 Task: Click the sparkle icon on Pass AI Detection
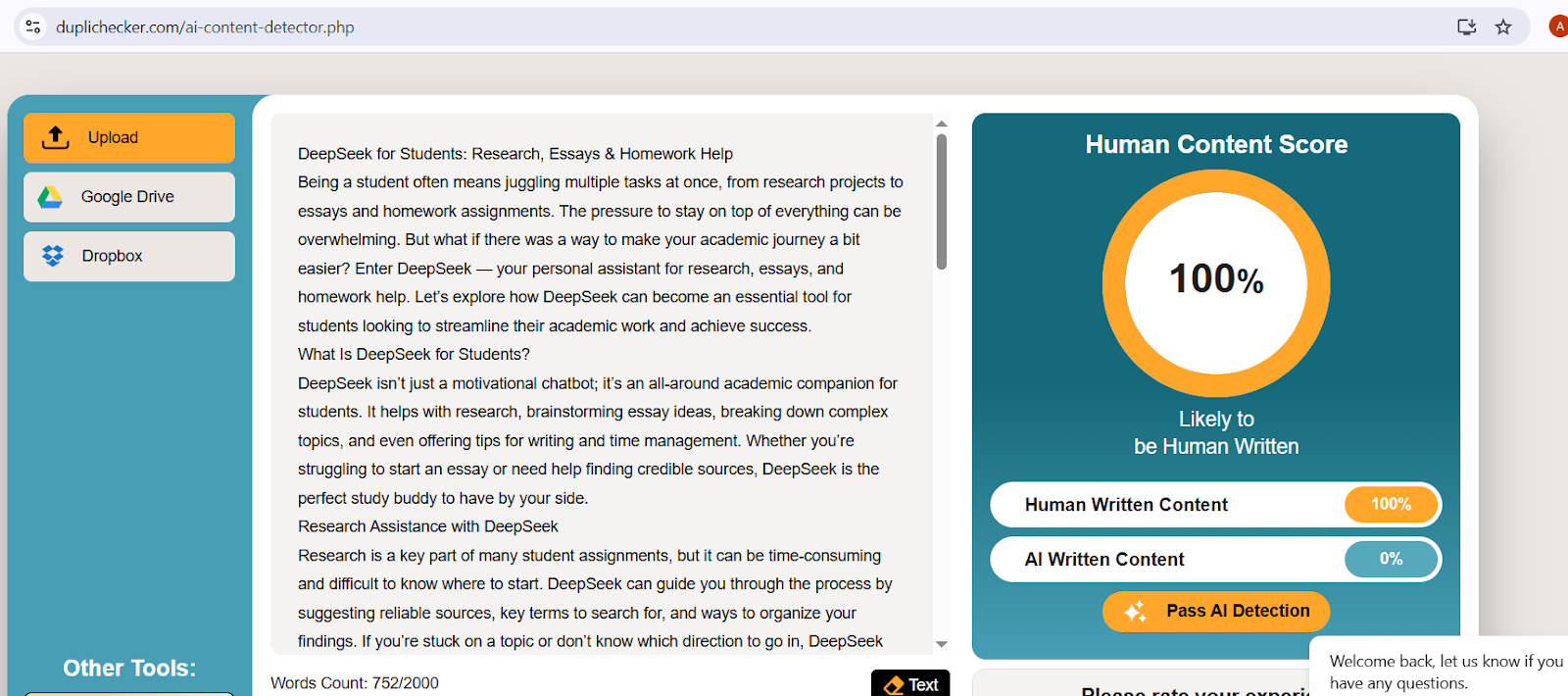pos(1135,612)
